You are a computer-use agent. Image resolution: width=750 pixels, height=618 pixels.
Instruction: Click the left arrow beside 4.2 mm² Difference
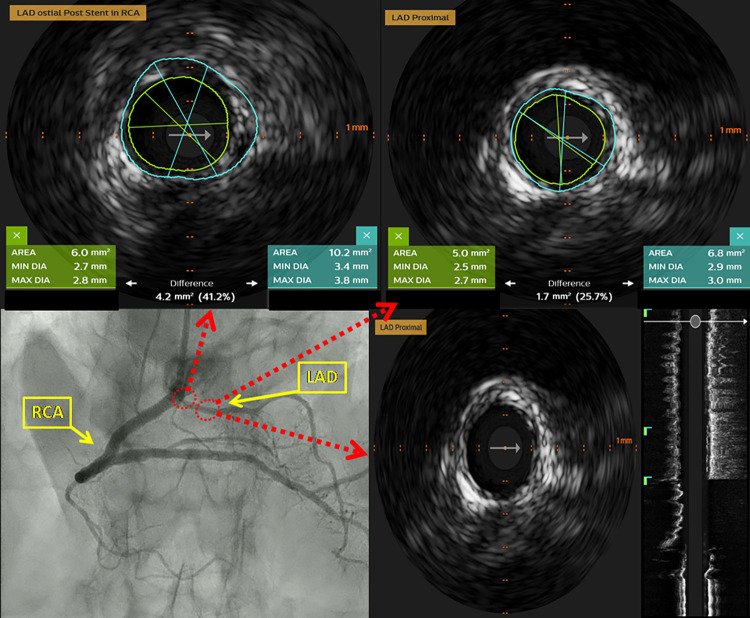(x=131, y=283)
